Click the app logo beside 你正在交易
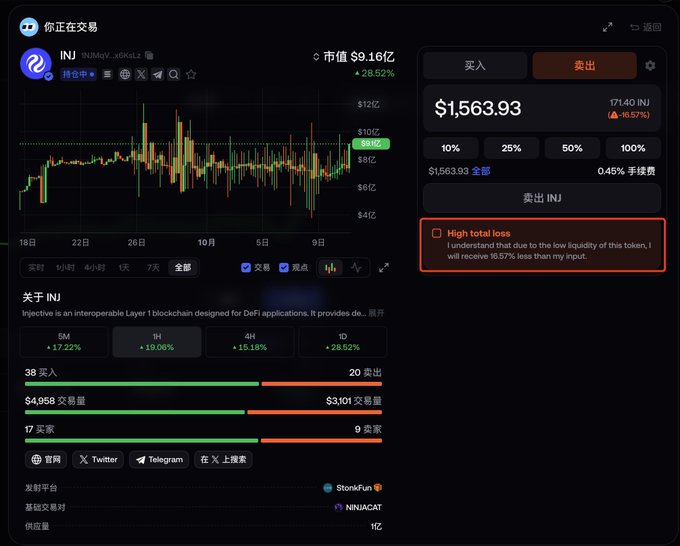680x546 pixels. point(29,27)
